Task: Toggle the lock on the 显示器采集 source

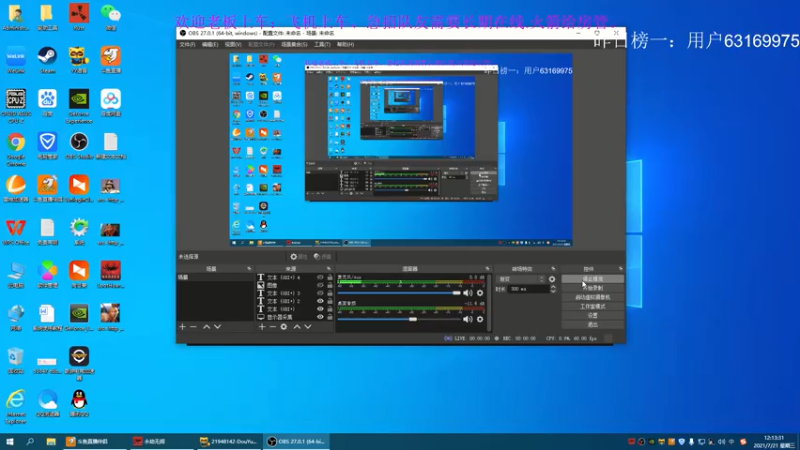Action: pyautogui.click(x=330, y=317)
